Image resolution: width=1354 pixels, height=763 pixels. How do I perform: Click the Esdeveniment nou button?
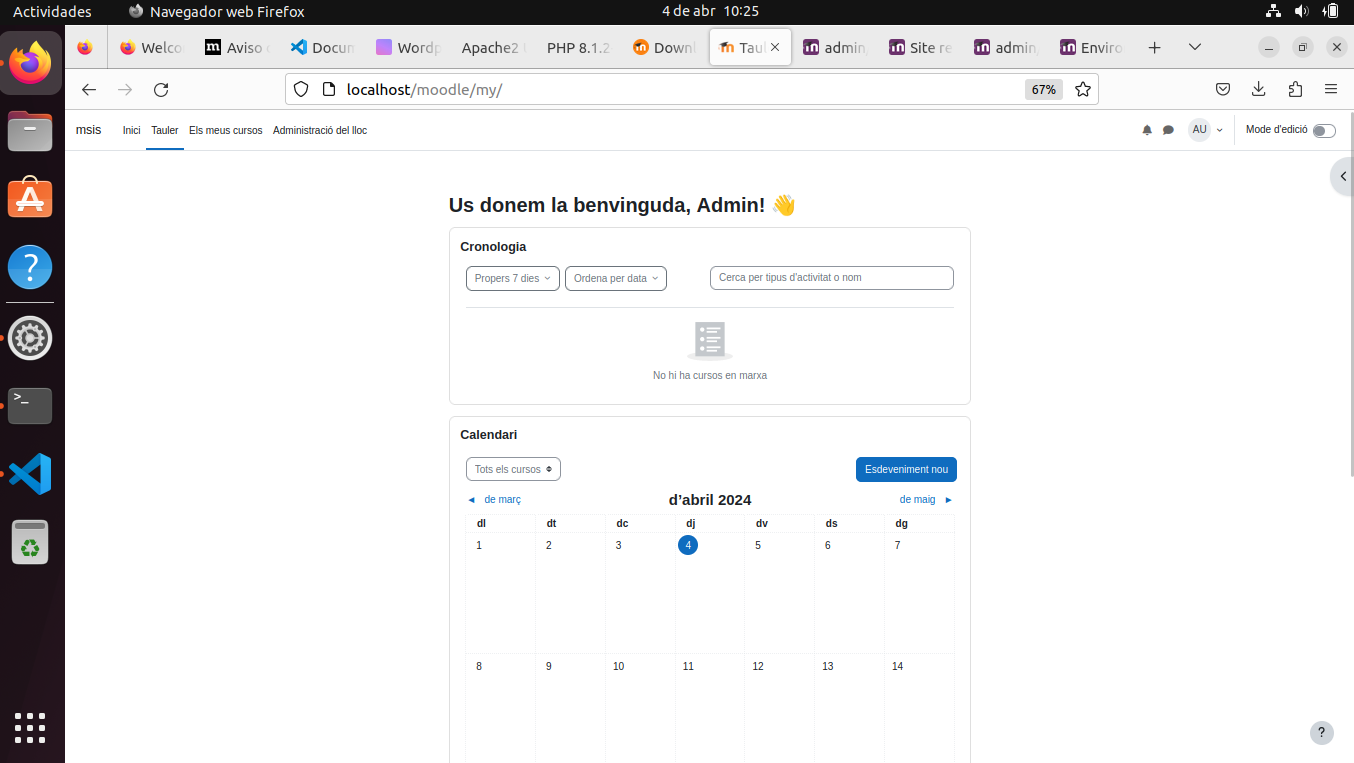pyautogui.click(x=906, y=469)
